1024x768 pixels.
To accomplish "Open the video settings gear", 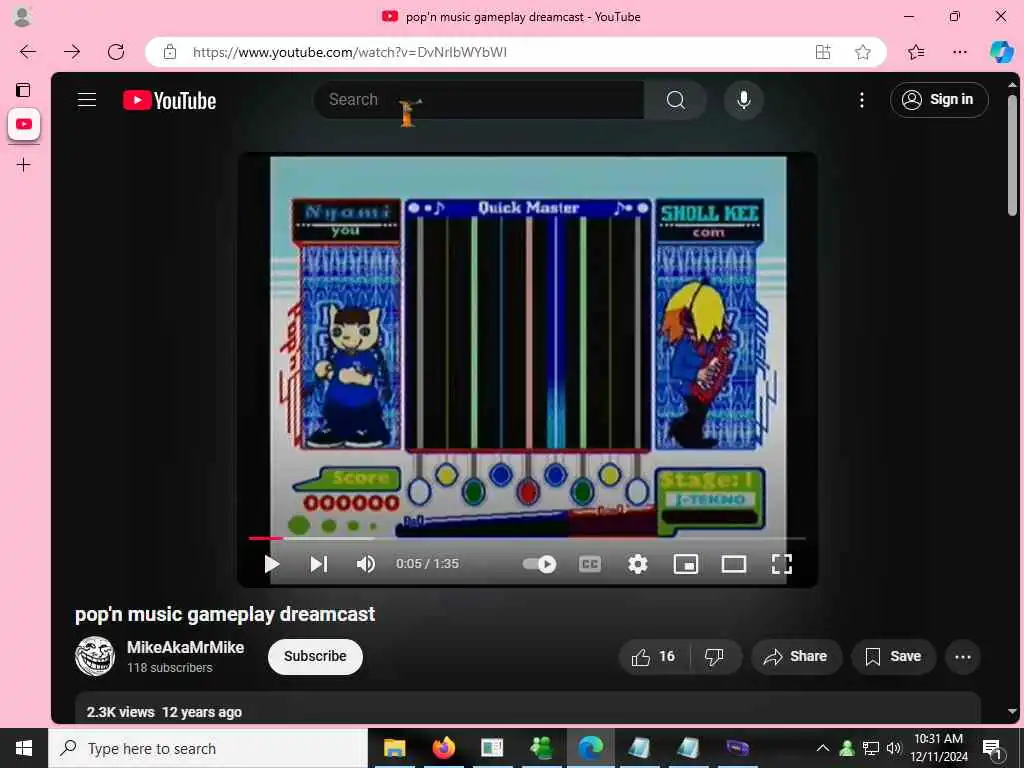I will pyautogui.click(x=637, y=564).
